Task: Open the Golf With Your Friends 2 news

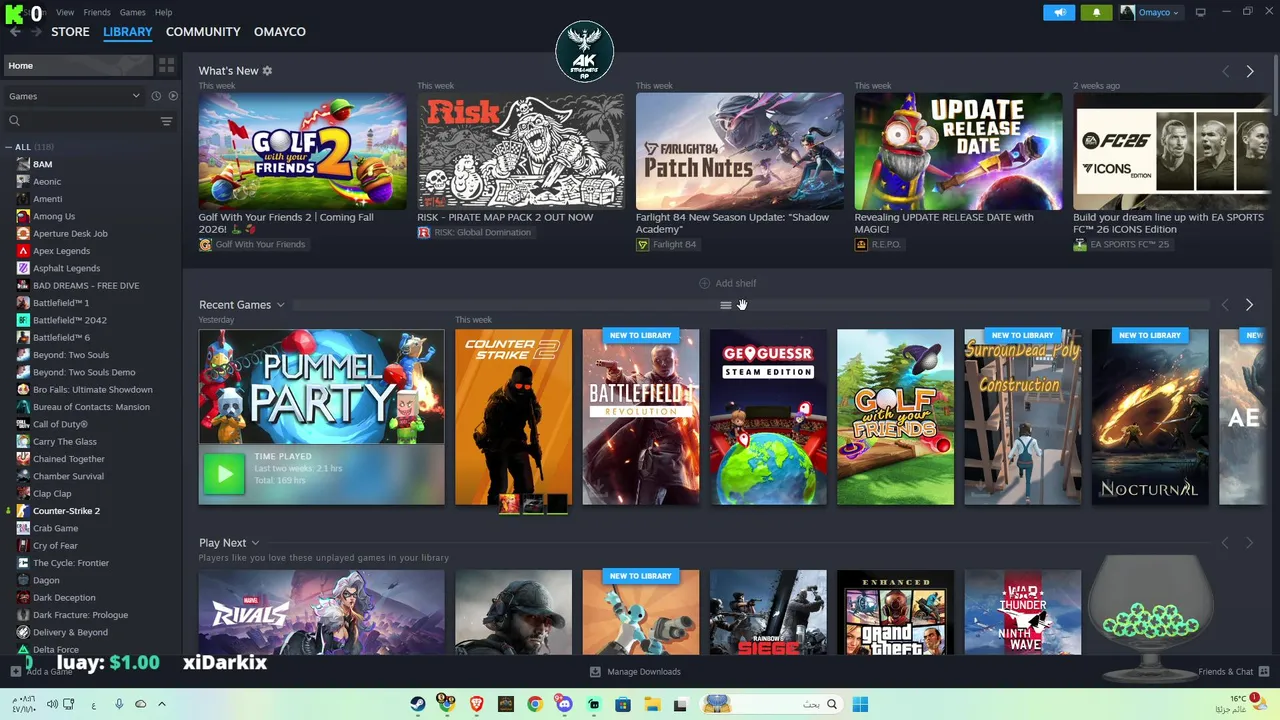Action: 302,152
